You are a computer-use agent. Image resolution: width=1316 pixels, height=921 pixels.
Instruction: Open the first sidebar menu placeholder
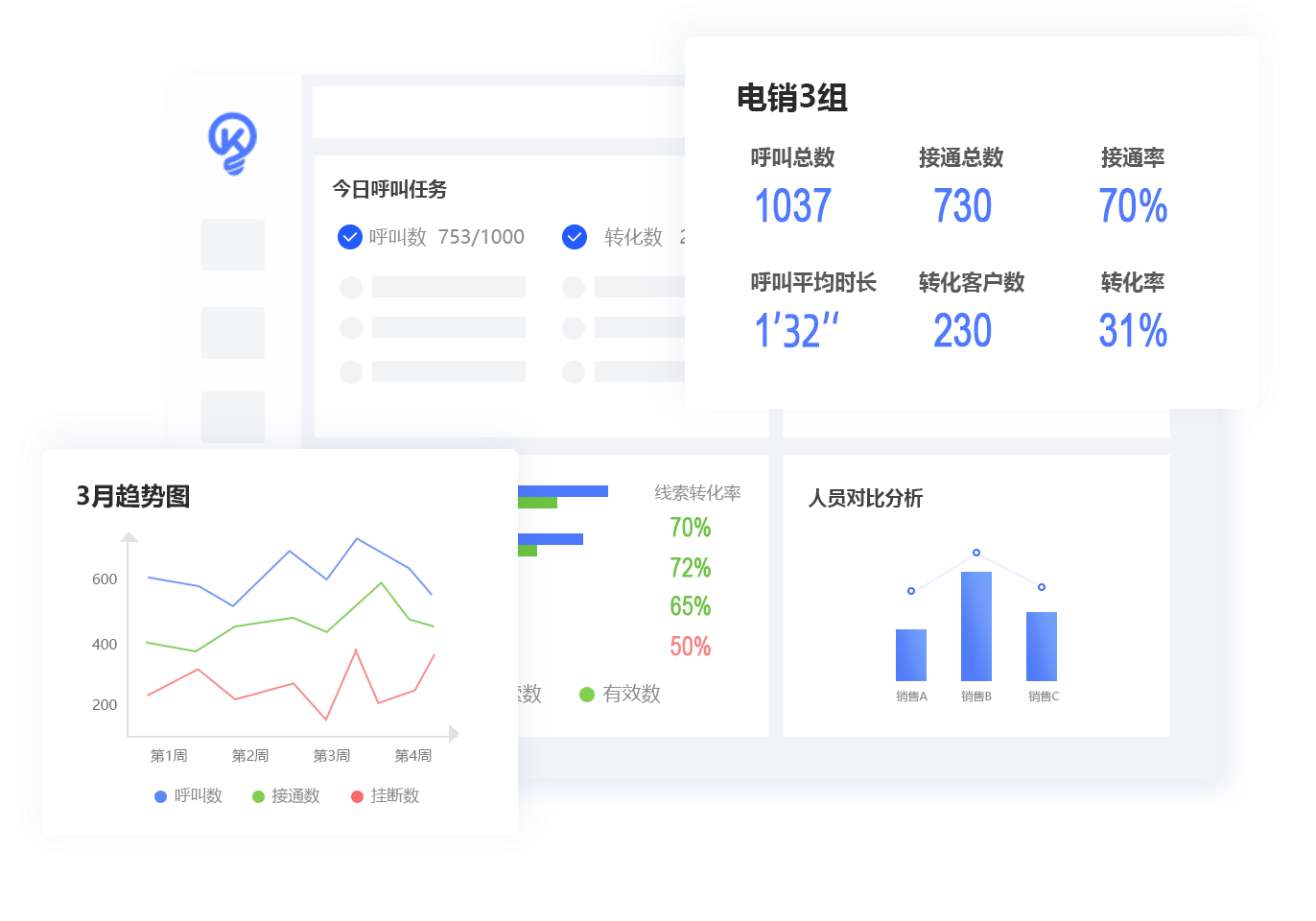coord(233,245)
